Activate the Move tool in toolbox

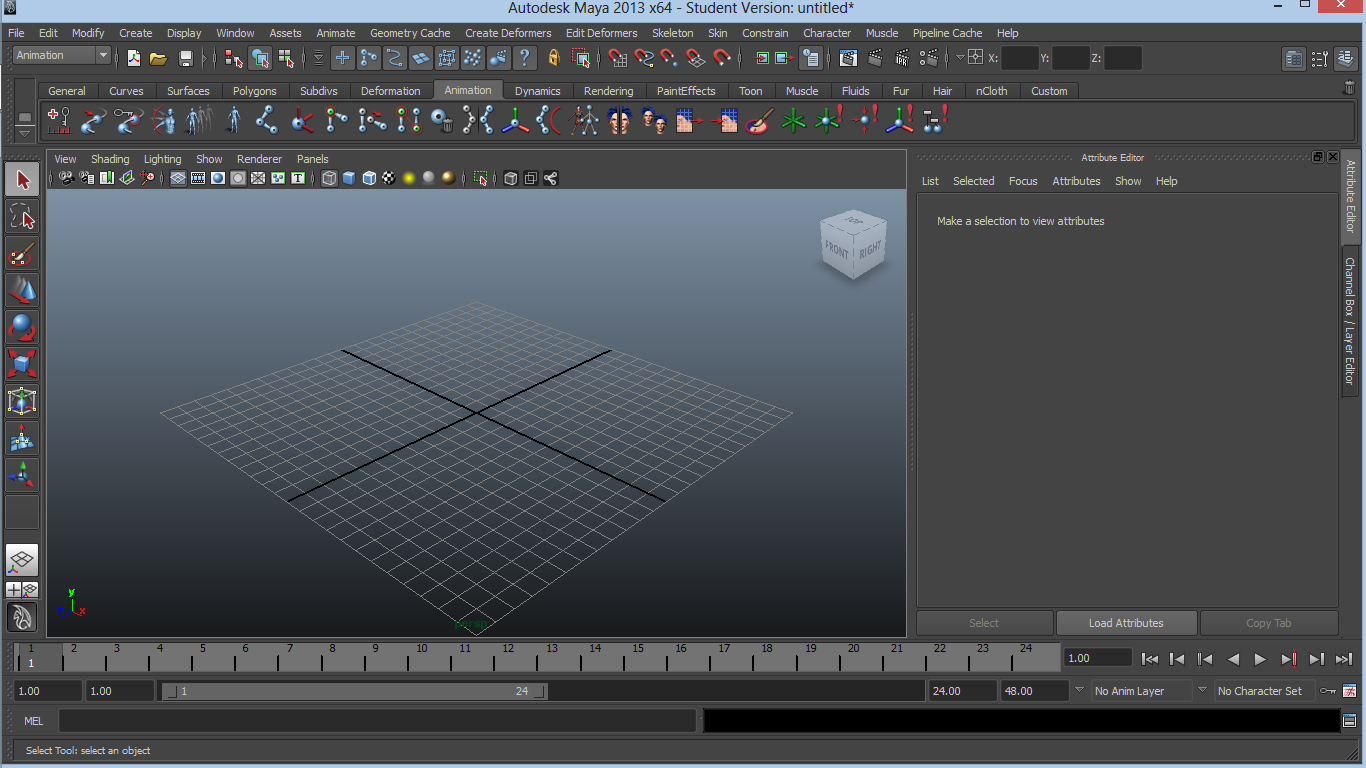[22, 291]
